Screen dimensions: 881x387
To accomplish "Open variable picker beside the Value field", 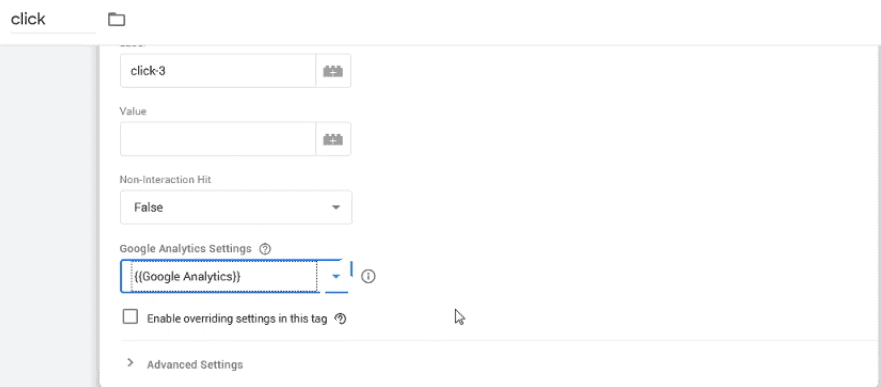I will (x=333, y=139).
